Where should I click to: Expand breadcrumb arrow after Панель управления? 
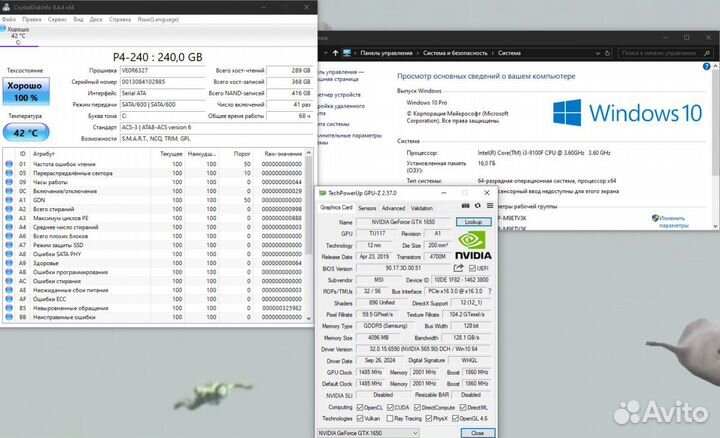(417, 53)
